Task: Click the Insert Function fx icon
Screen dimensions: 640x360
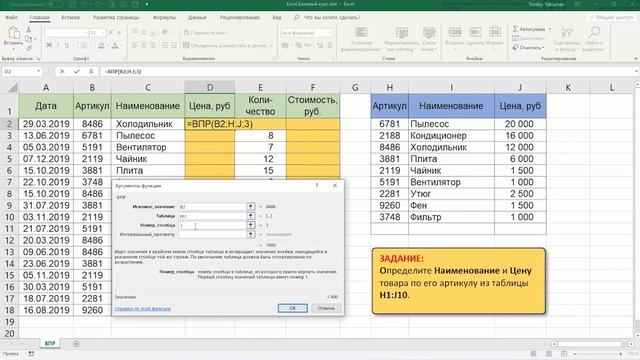Action: point(91,71)
